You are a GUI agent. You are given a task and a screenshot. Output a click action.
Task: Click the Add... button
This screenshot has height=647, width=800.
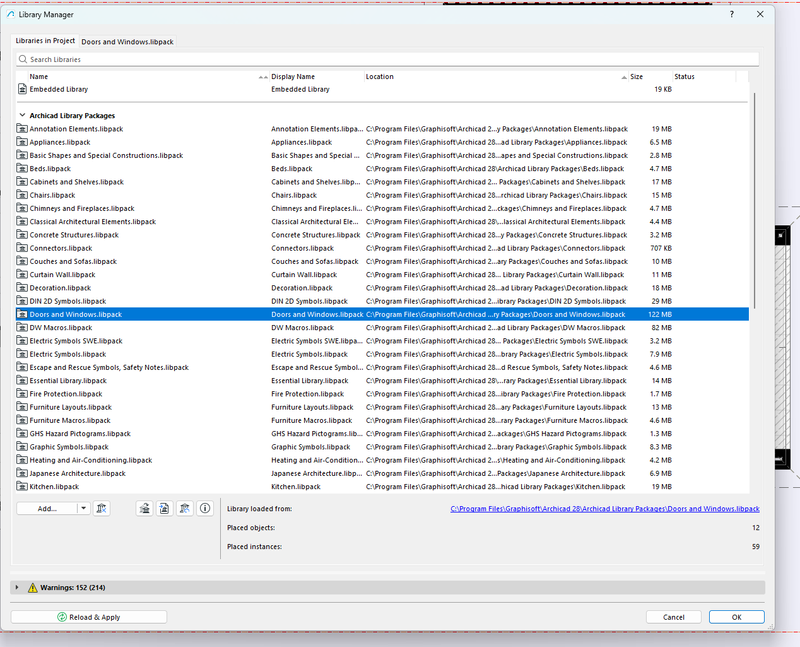47,508
